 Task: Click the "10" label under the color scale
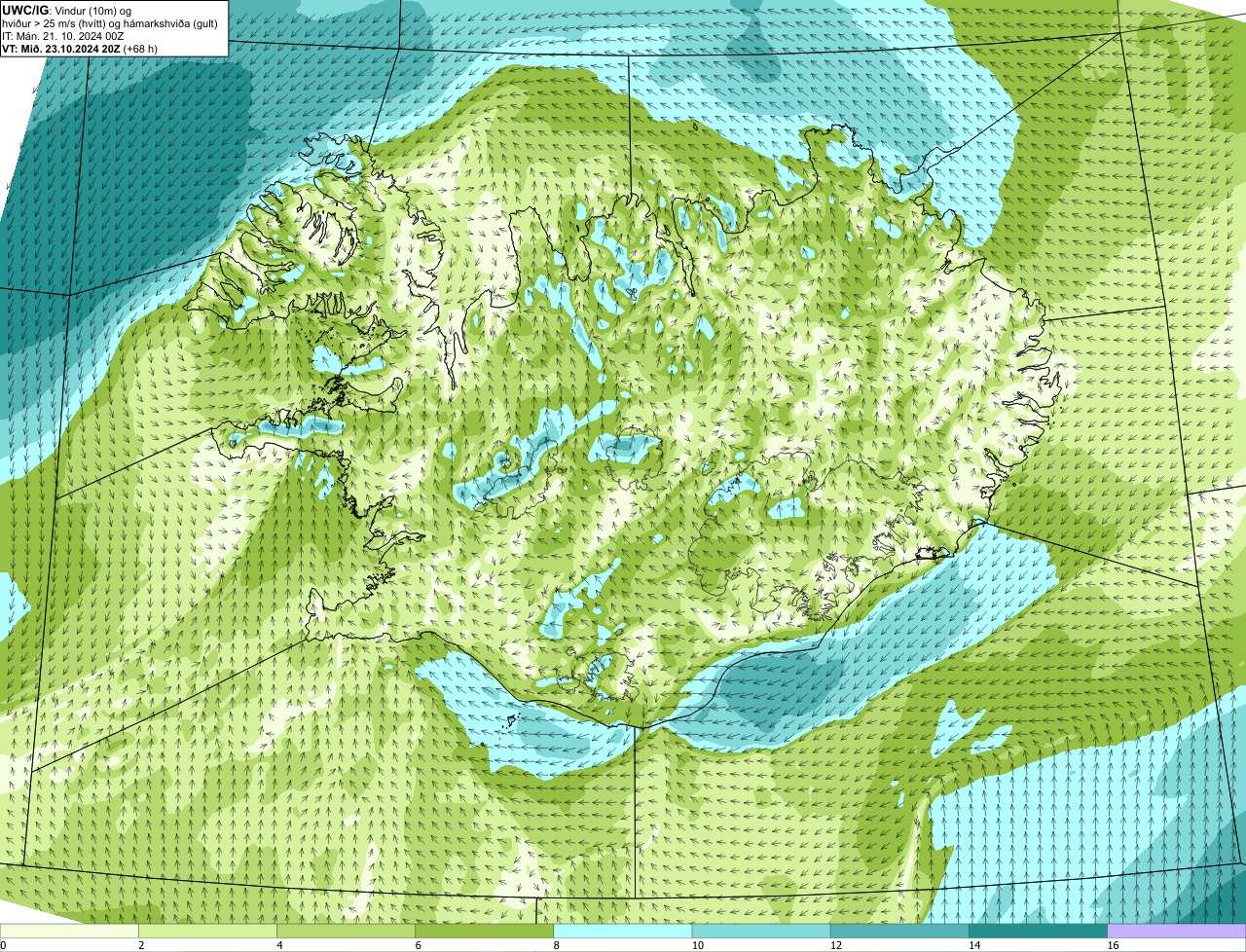tap(697, 945)
